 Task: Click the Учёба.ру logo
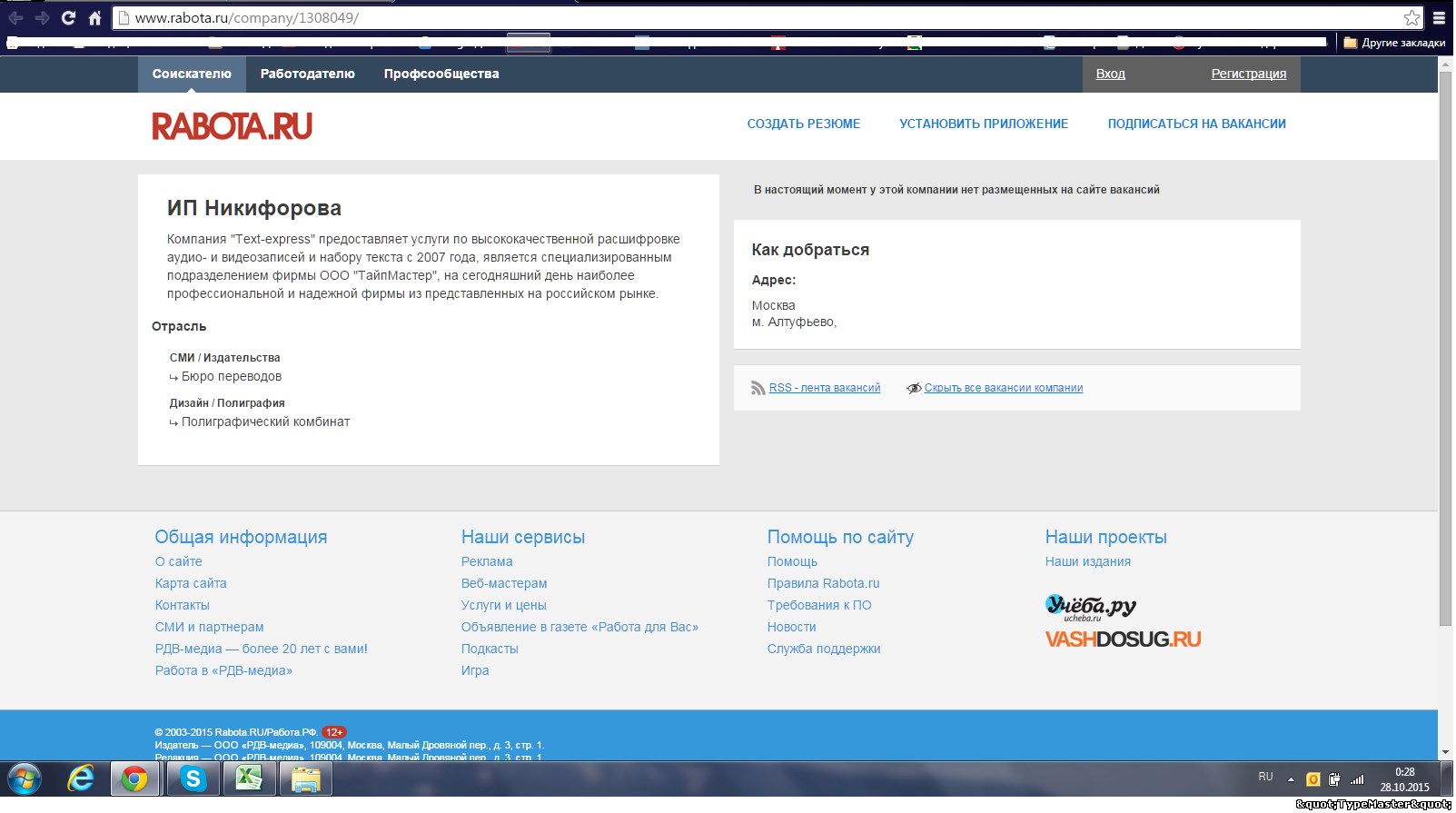1090,608
